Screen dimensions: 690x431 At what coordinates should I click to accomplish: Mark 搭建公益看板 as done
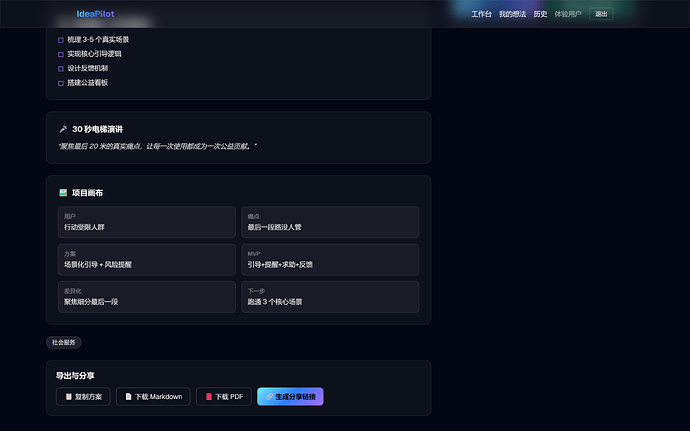coord(61,83)
